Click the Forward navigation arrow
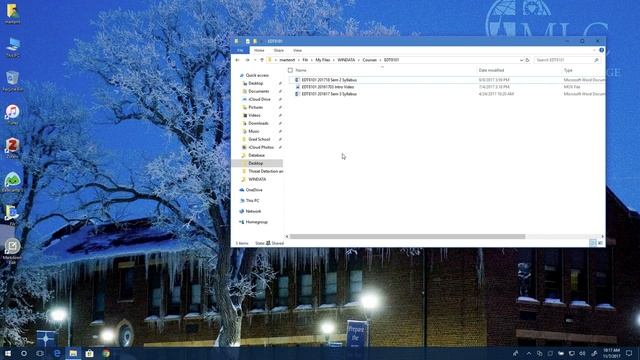This screenshot has height=360, width=640. (247, 60)
